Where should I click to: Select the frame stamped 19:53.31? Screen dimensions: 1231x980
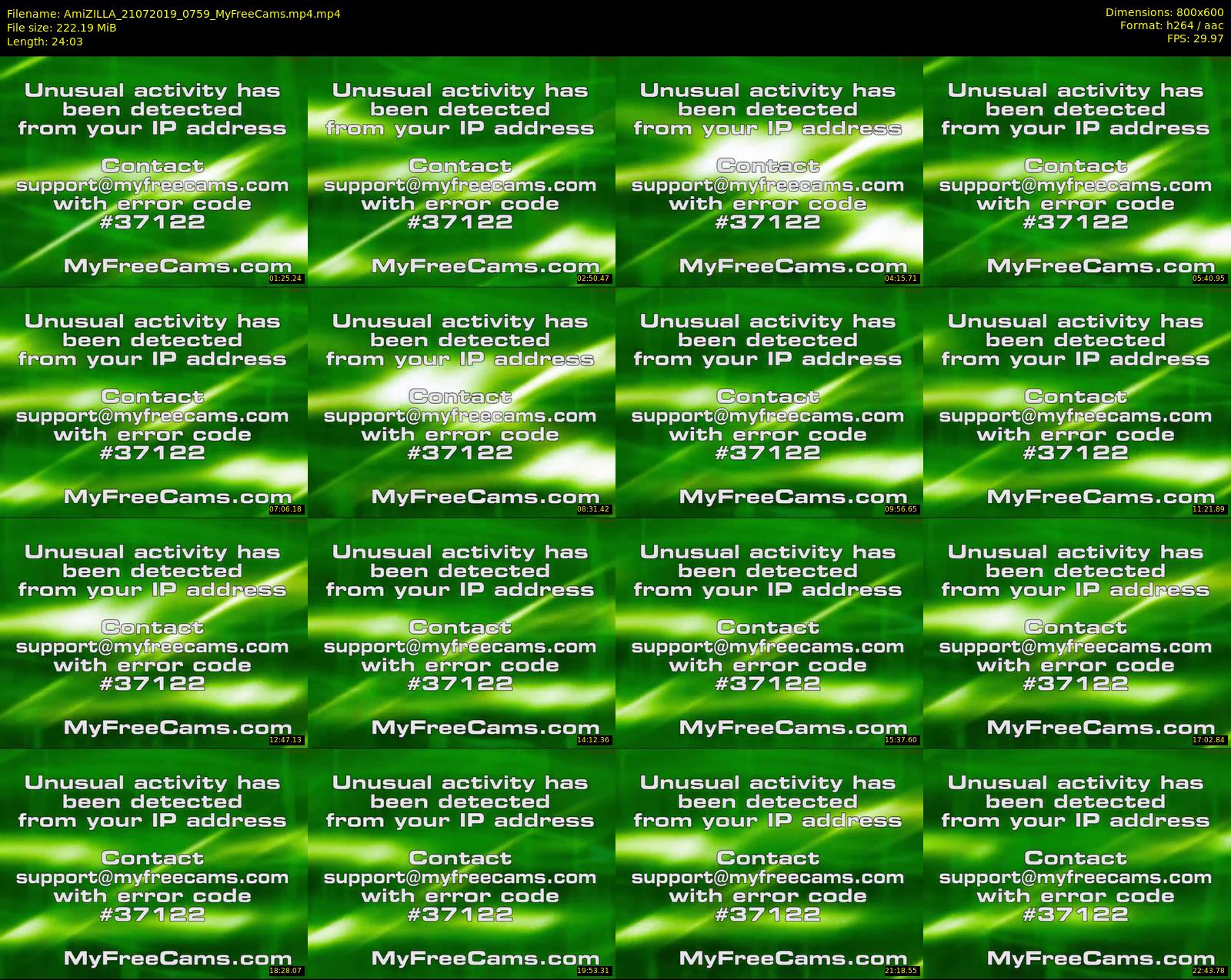tap(462, 864)
